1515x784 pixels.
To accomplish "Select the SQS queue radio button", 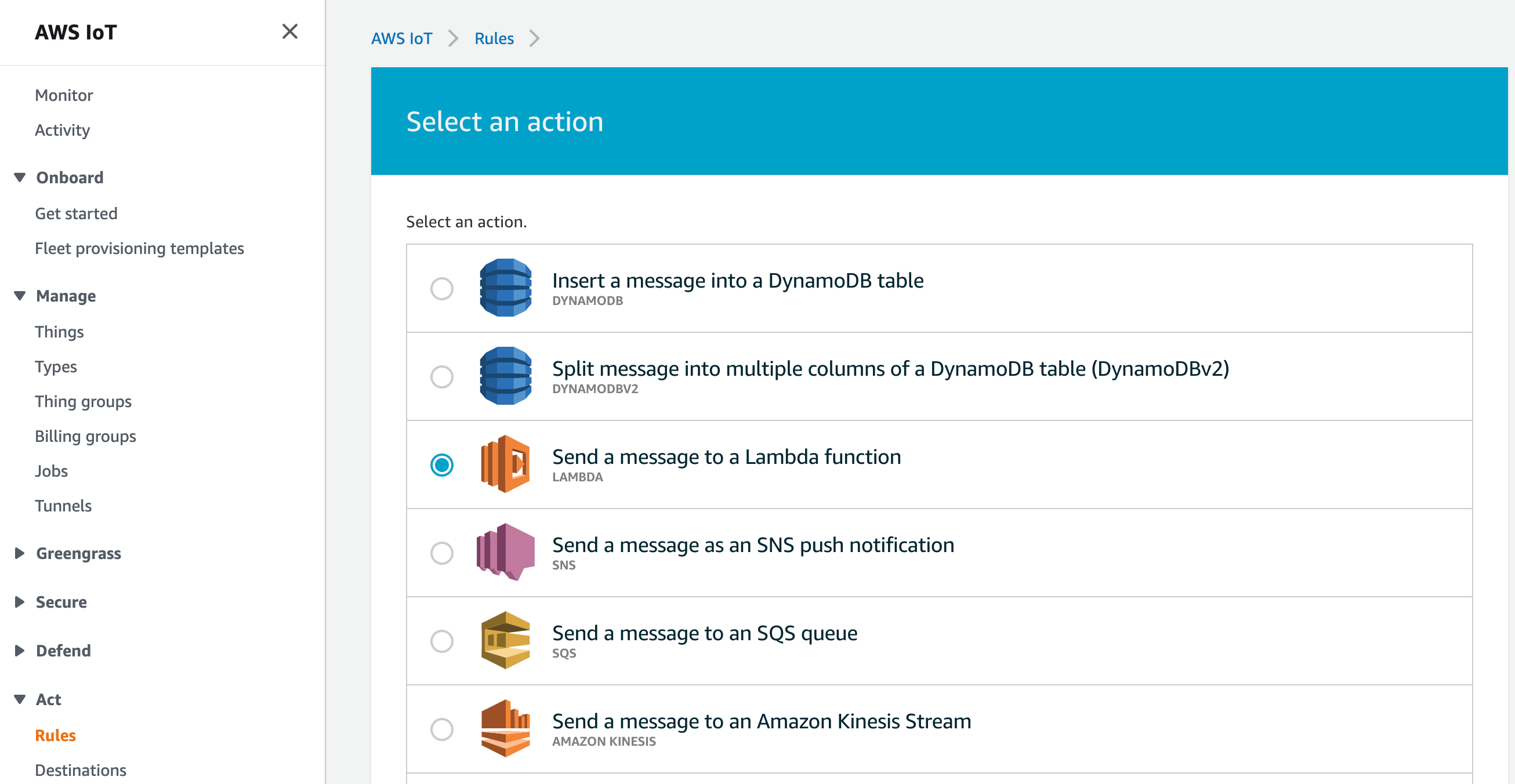I will 441,641.
